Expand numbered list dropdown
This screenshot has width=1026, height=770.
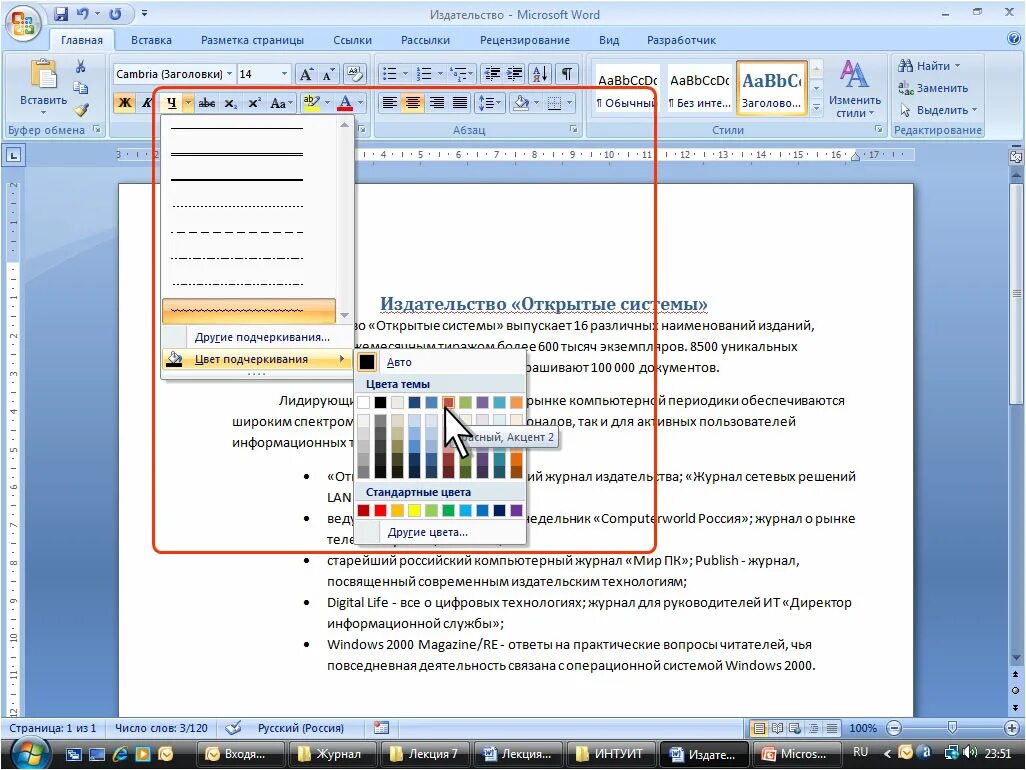440,74
